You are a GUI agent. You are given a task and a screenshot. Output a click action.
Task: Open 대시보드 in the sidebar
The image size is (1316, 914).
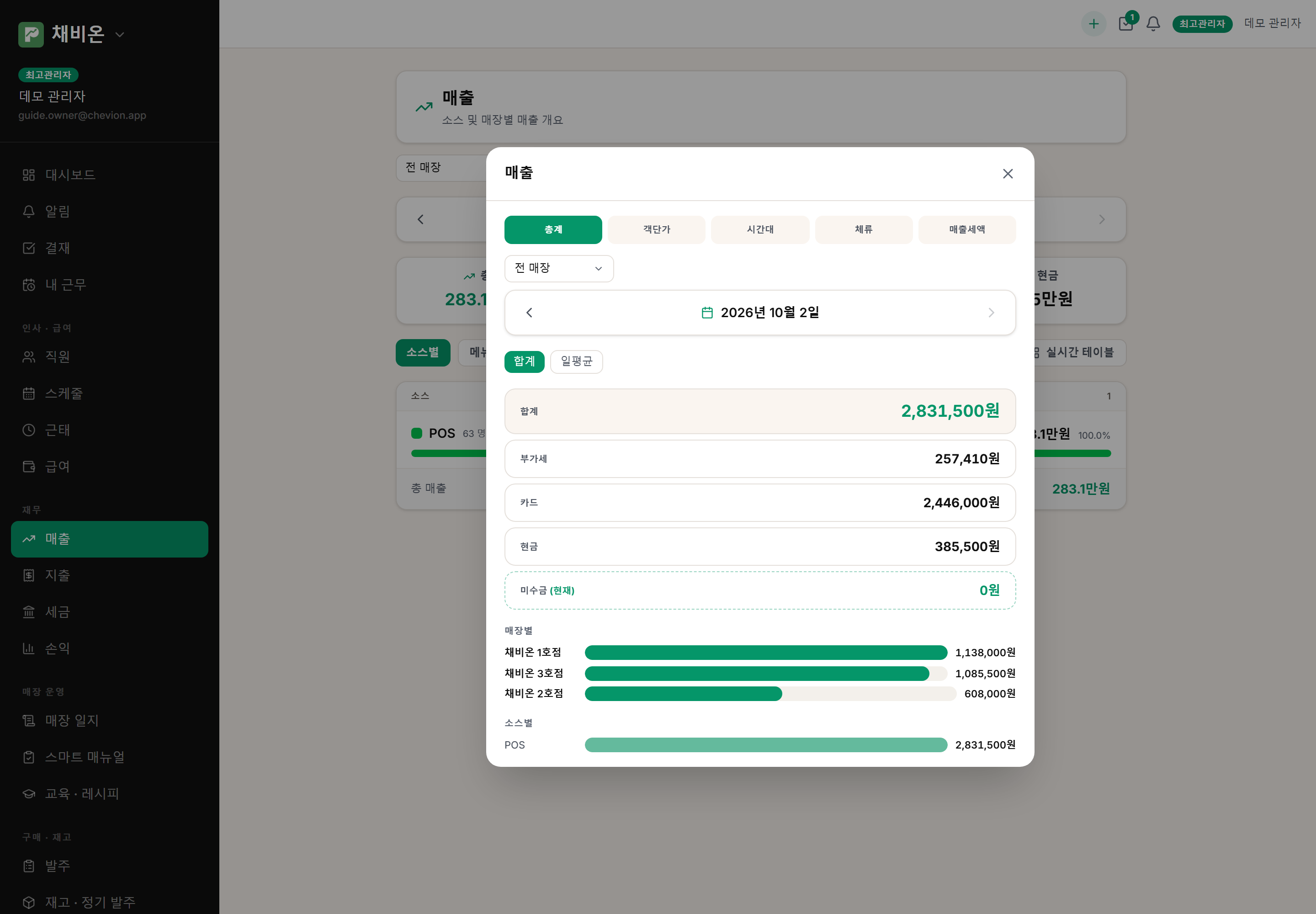109,175
